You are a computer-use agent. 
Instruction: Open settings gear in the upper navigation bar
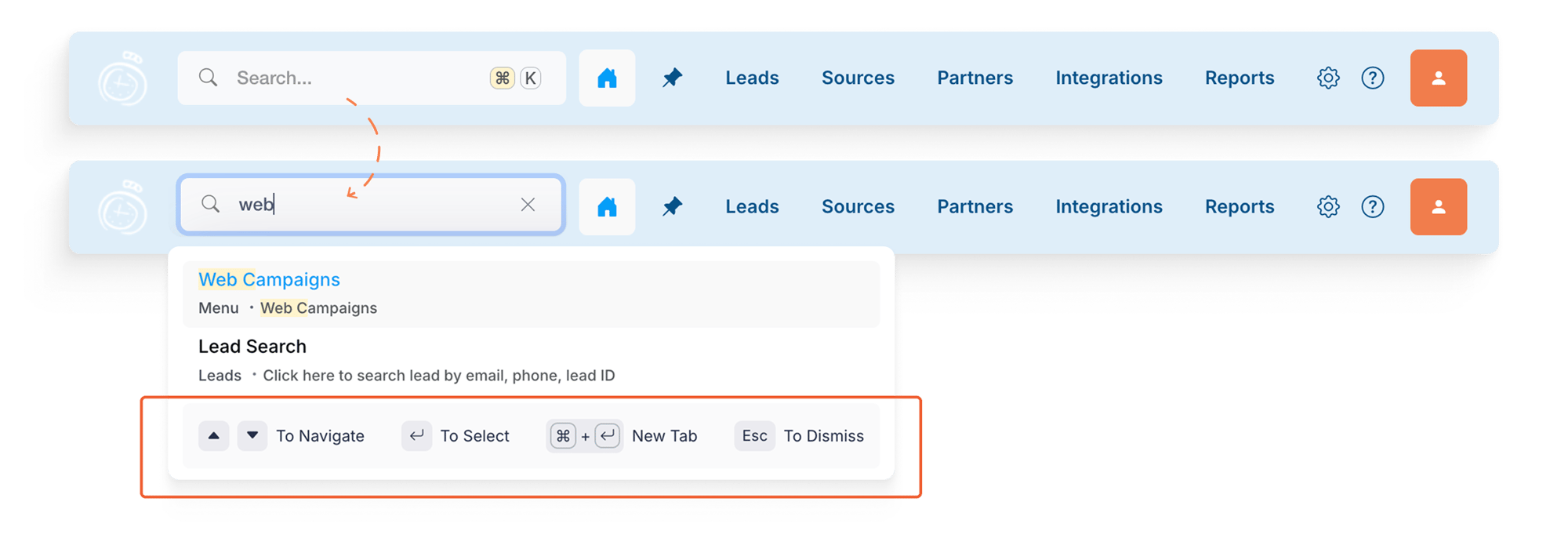tap(1328, 78)
